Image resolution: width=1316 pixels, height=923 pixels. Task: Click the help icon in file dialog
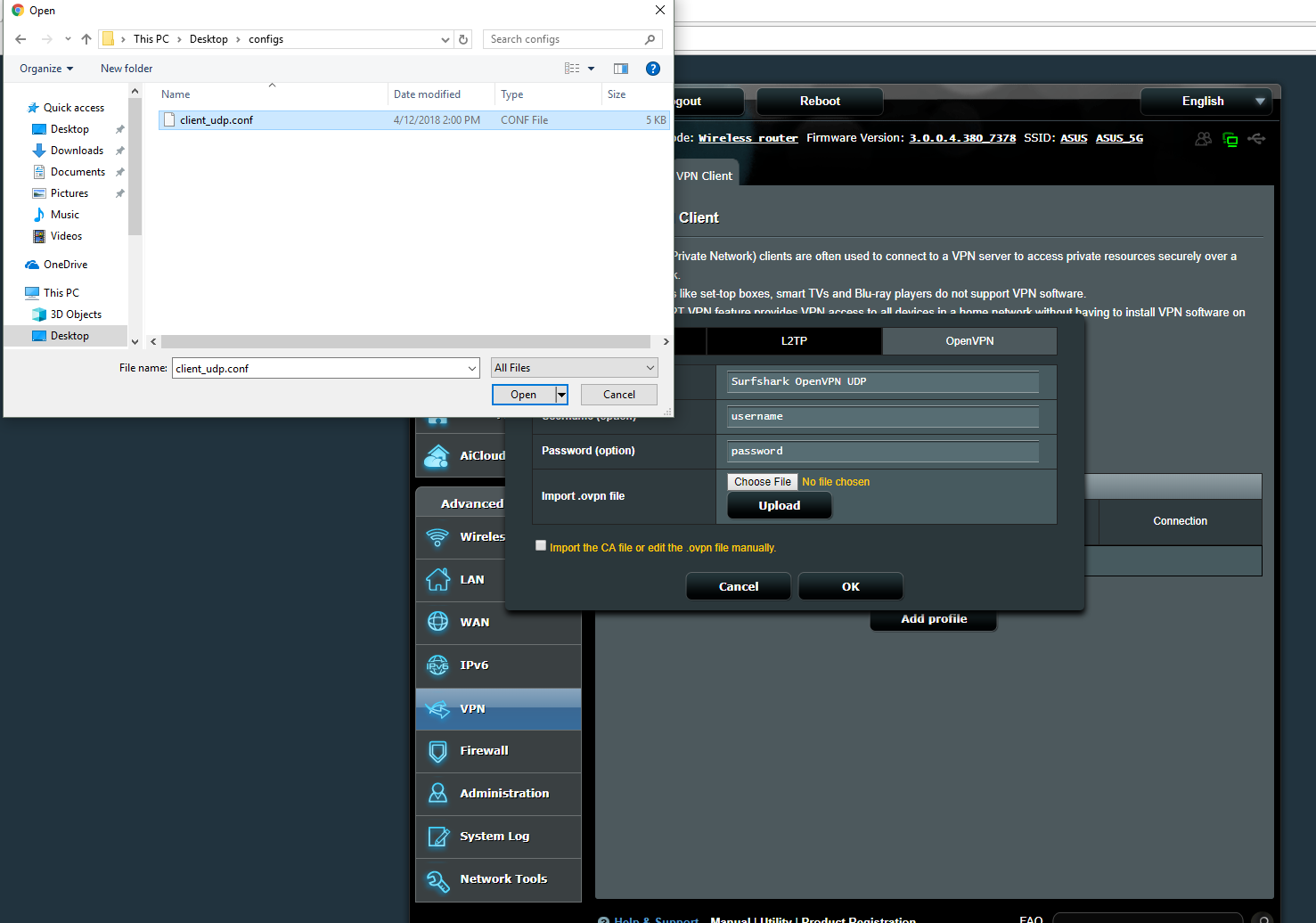653,69
